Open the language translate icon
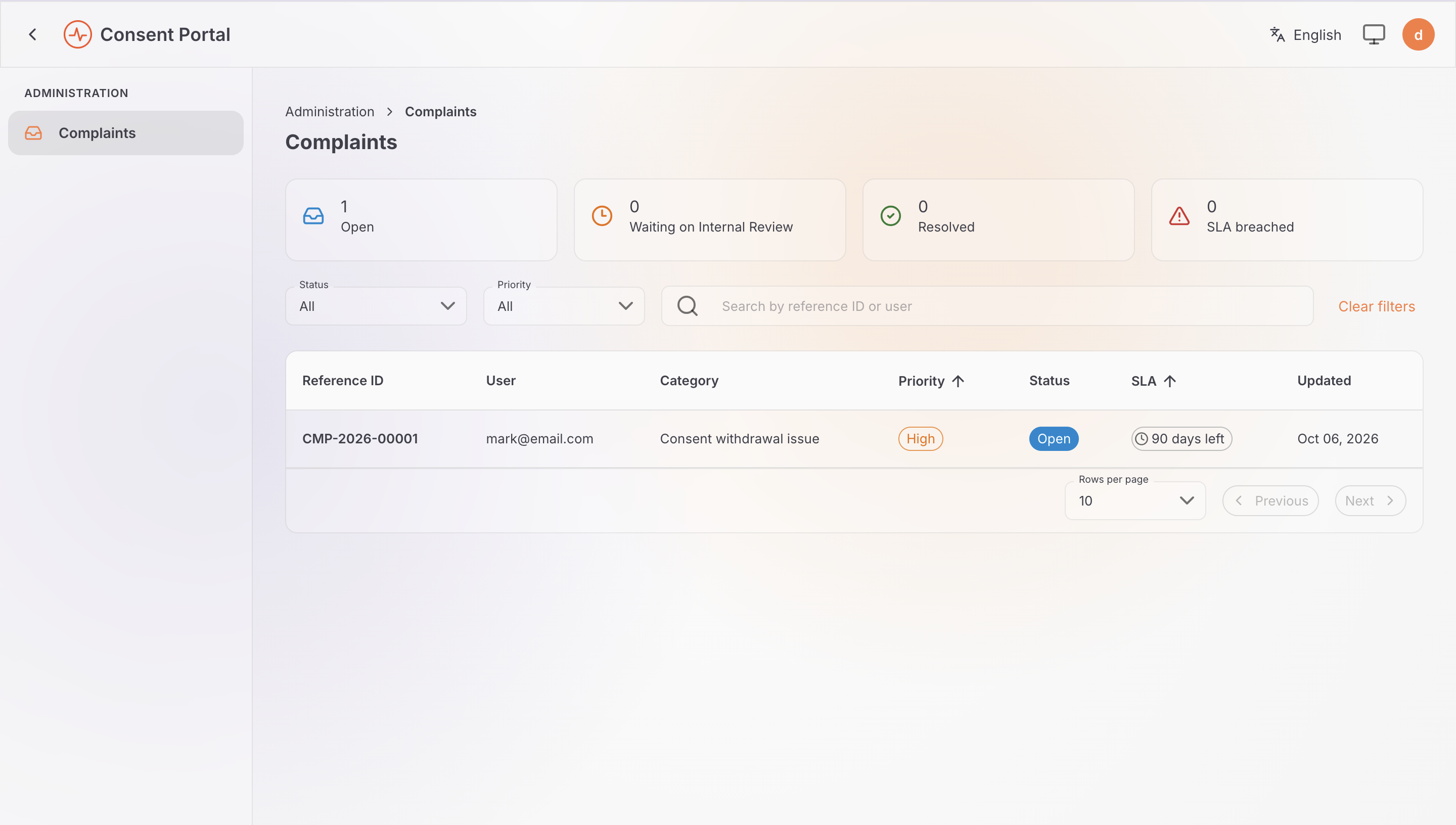The width and height of the screenshot is (1456, 825). tap(1277, 34)
